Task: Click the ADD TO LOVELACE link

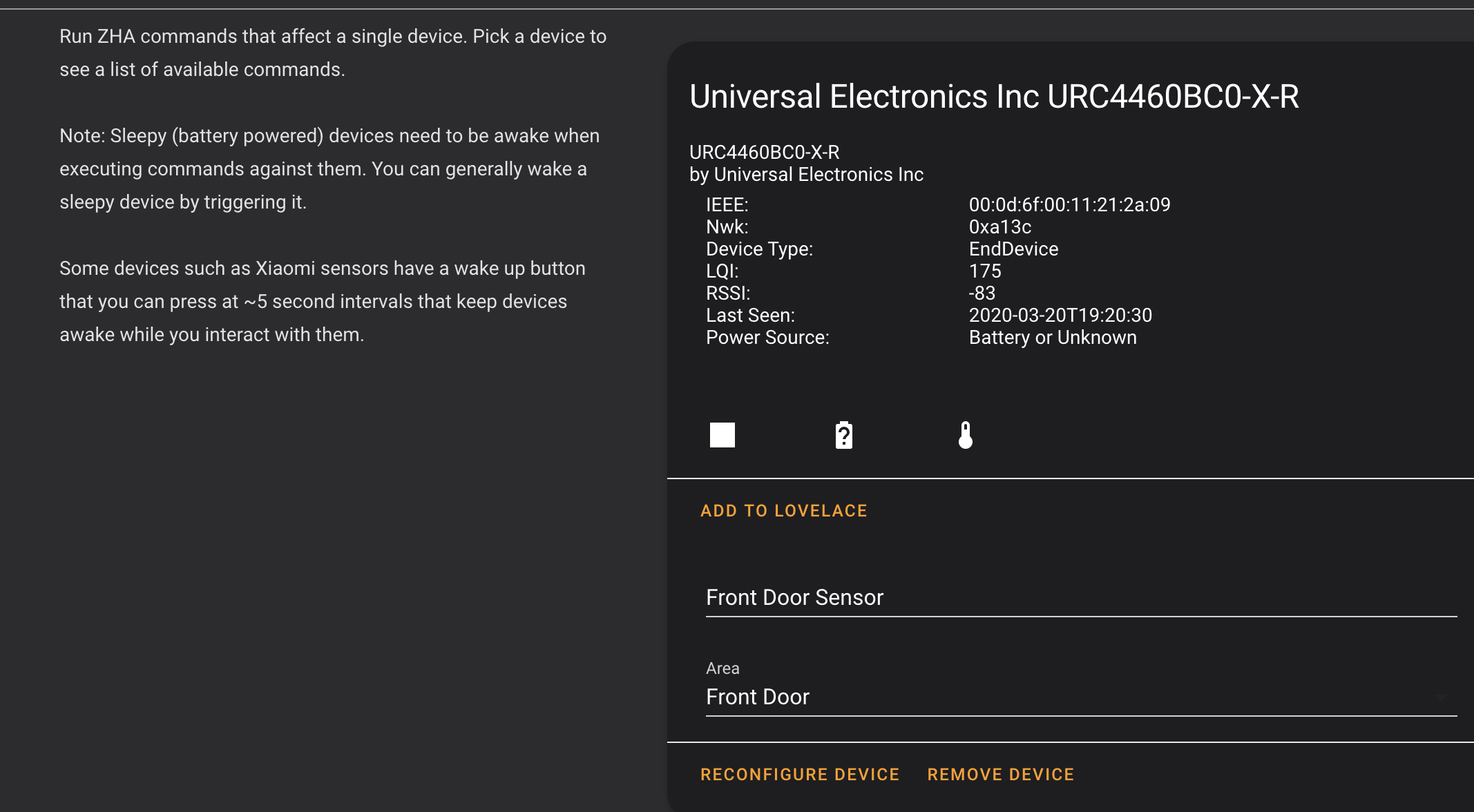Action: click(784, 511)
